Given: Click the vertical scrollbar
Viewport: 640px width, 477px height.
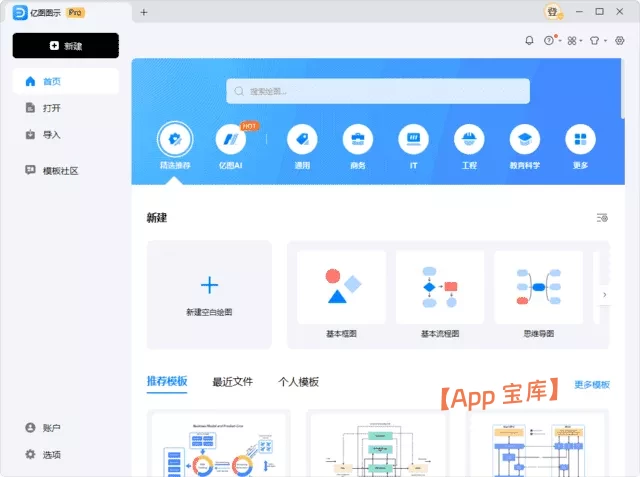Looking at the screenshot, I should click(x=623, y=89).
